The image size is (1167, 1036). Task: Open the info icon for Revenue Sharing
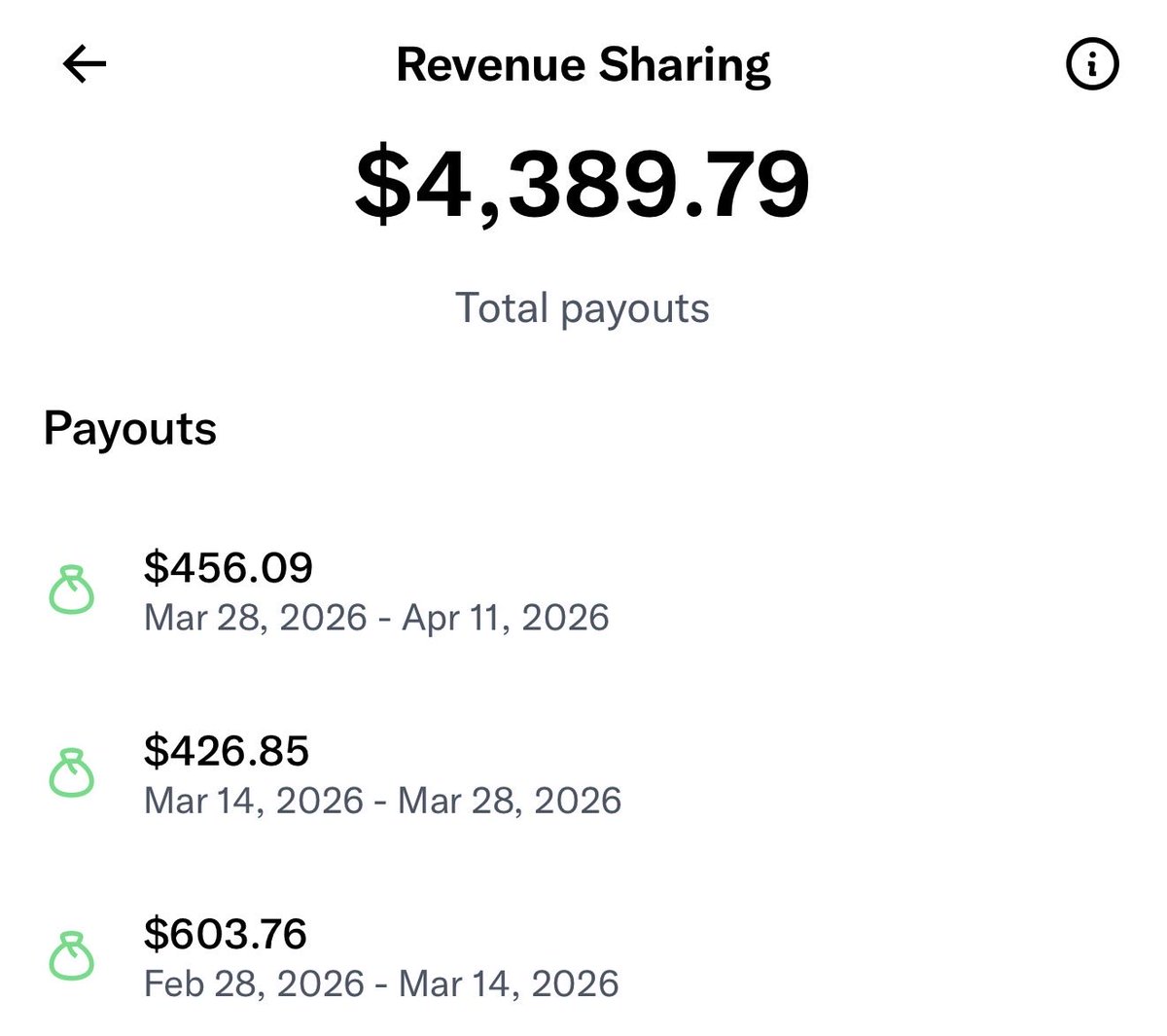pyautogui.click(x=1092, y=65)
